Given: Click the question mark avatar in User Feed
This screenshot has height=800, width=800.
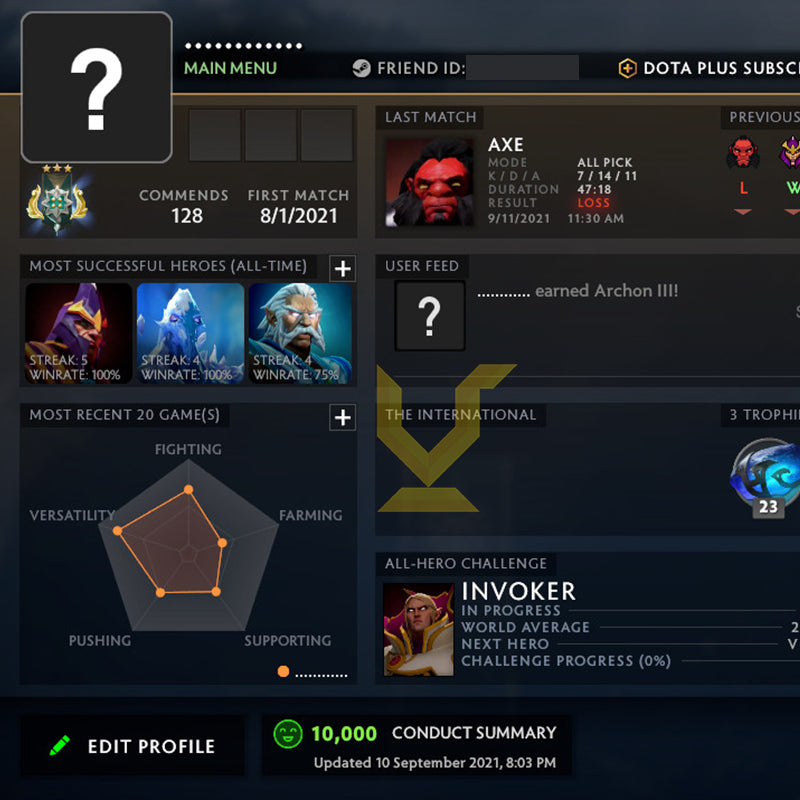Looking at the screenshot, I should coord(430,316).
